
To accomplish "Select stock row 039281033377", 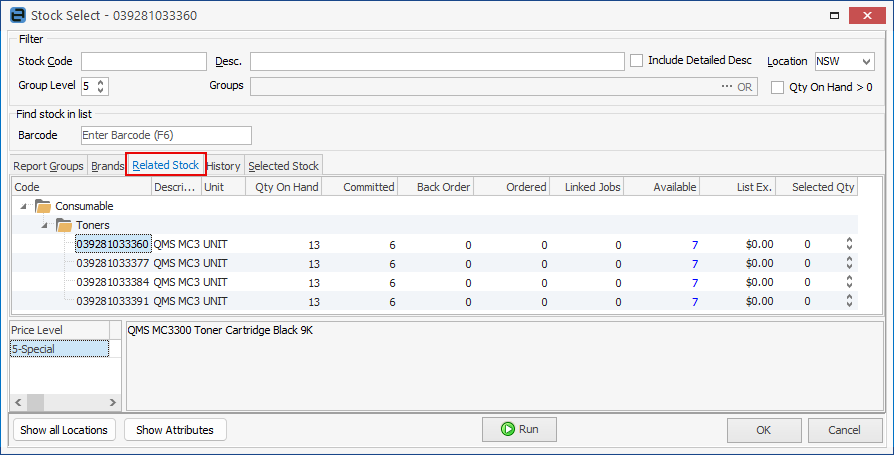I will (x=435, y=263).
